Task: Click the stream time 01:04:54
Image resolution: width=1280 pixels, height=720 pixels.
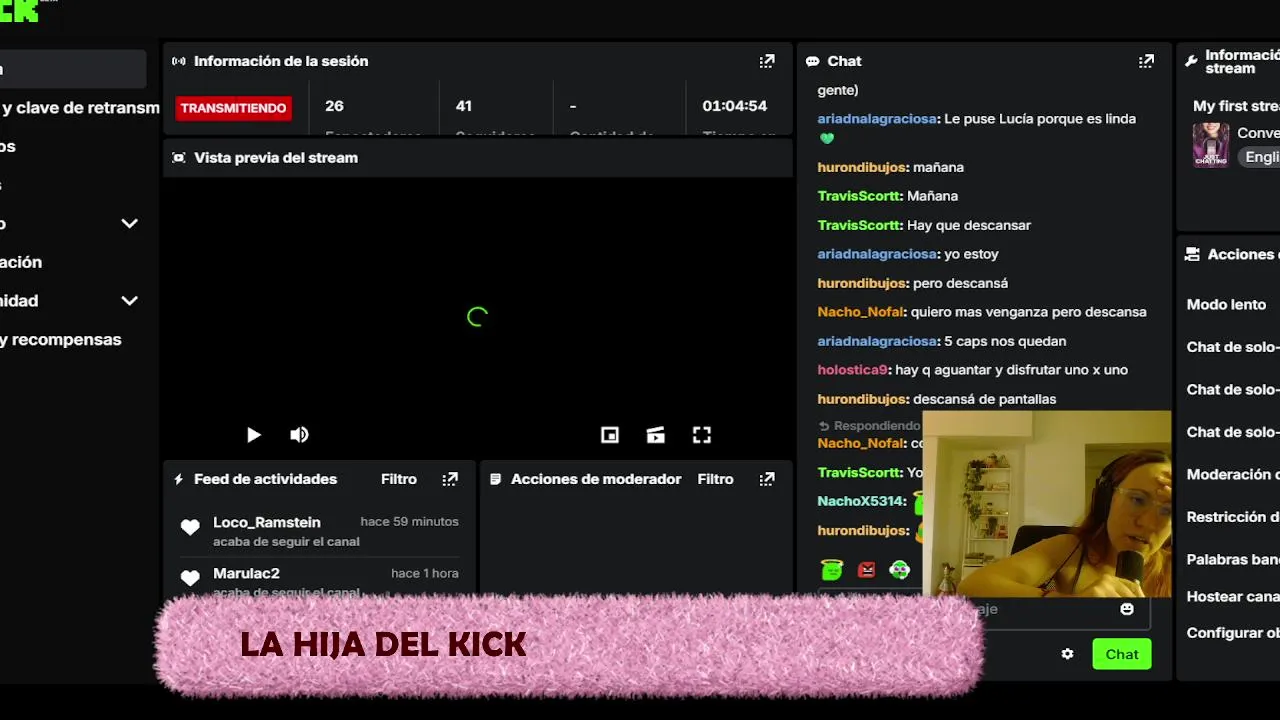Action: [734, 106]
